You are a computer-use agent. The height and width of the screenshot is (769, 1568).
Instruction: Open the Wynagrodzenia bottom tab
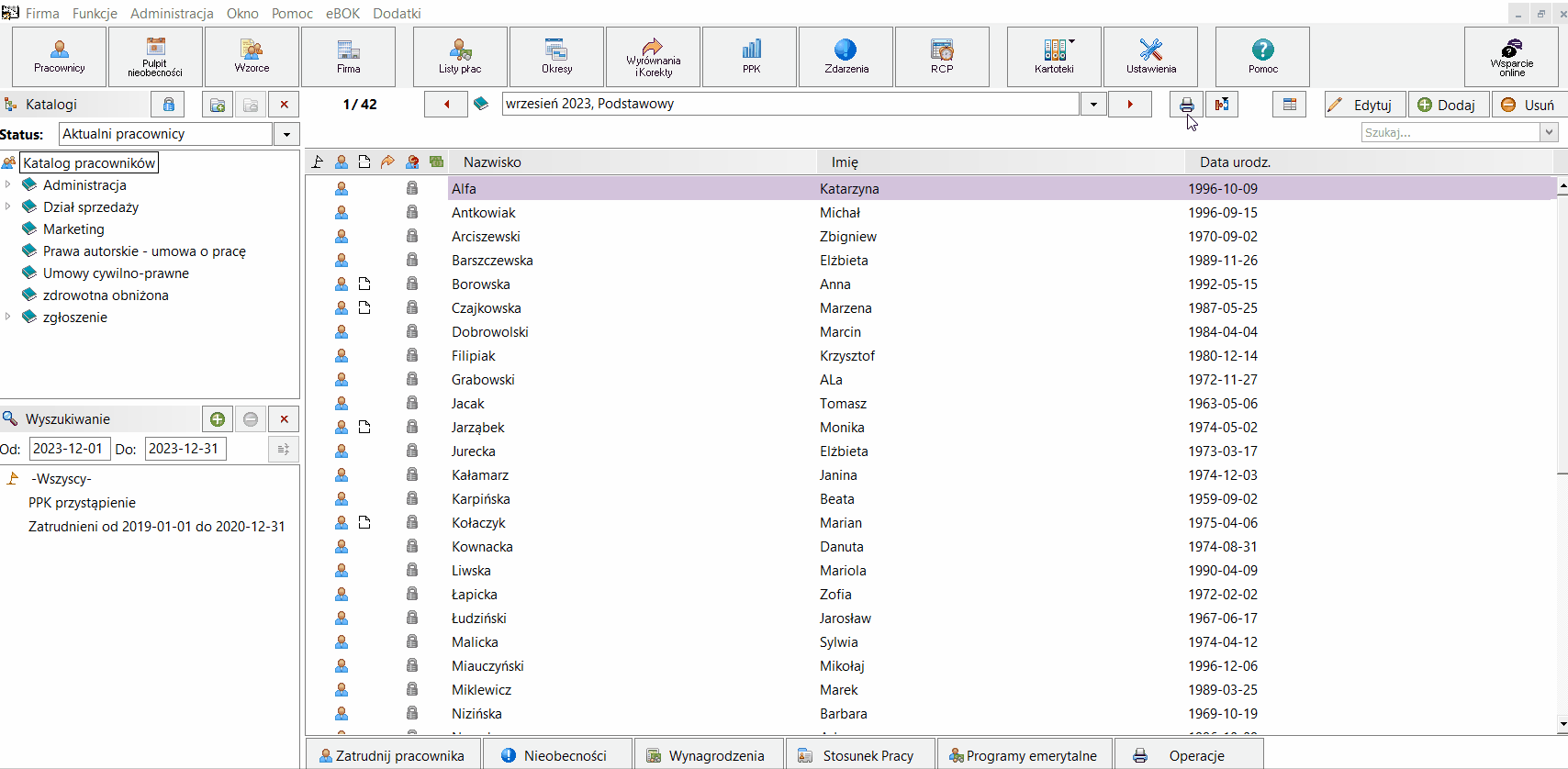pyautogui.click(x=707, y=755)
